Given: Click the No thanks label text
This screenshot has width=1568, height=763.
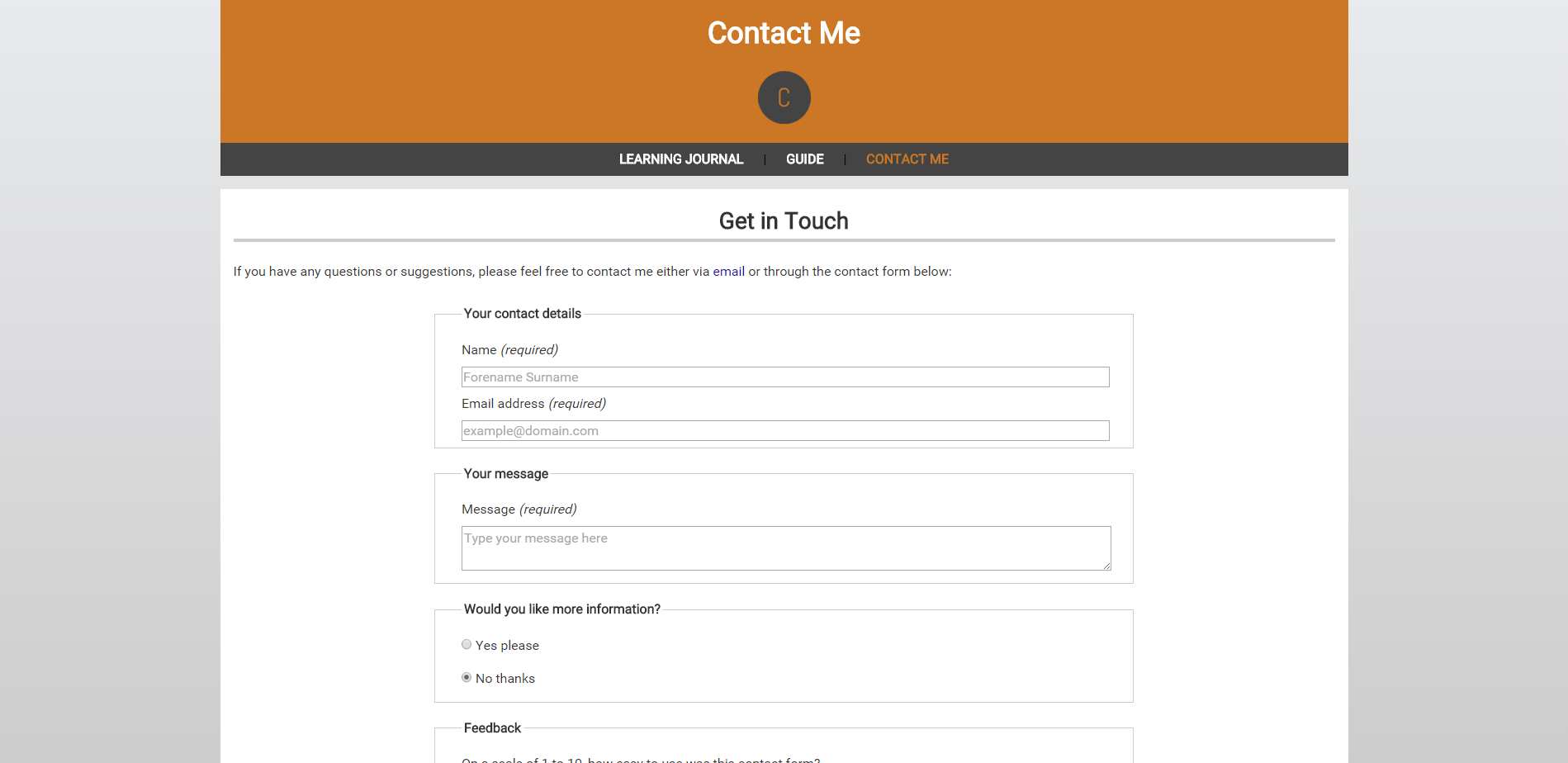Looking at the screenshot, I should coord(505,679).
